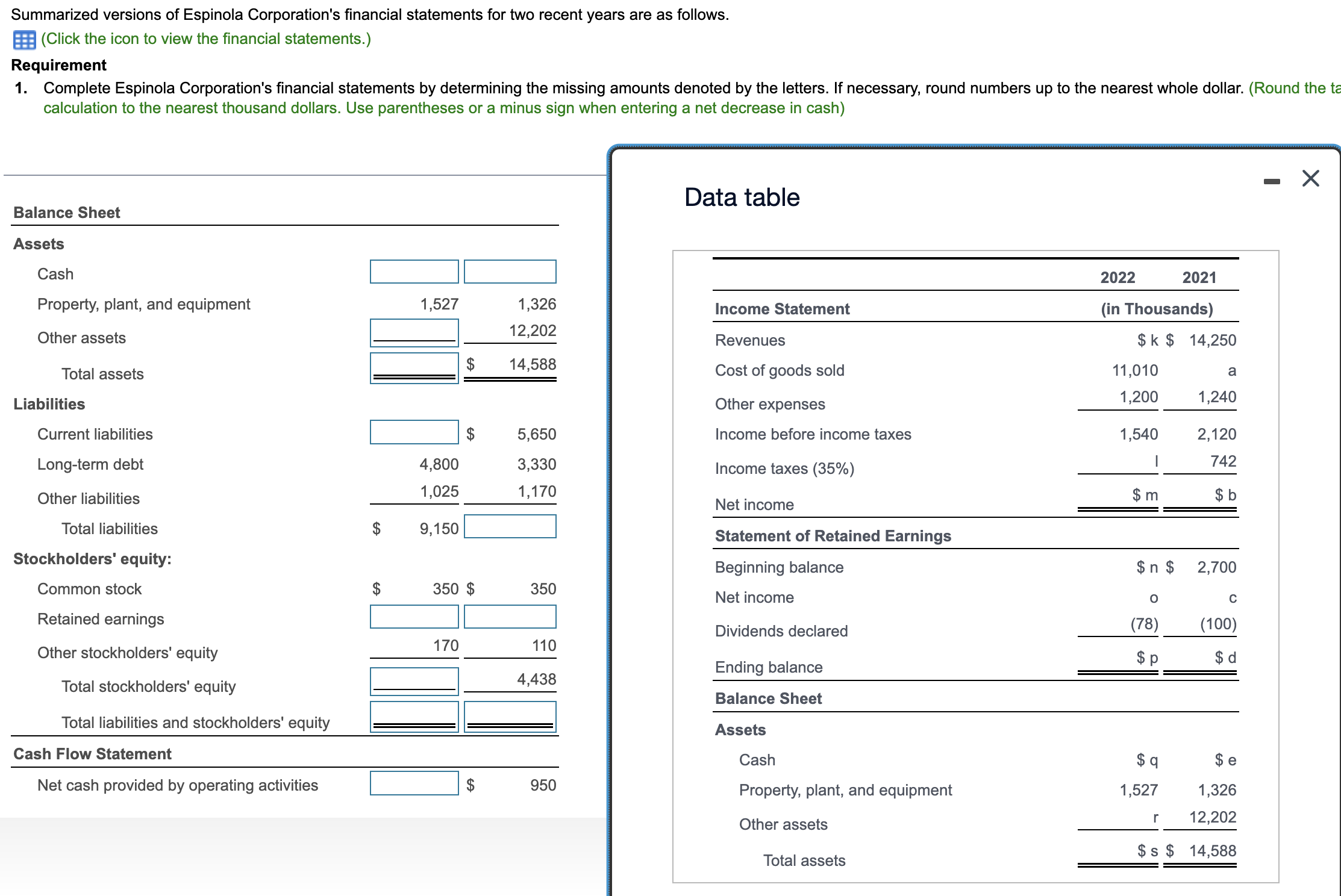Close the Data table popup
The image size is (1341, 896).
[x=1310, y=179]
